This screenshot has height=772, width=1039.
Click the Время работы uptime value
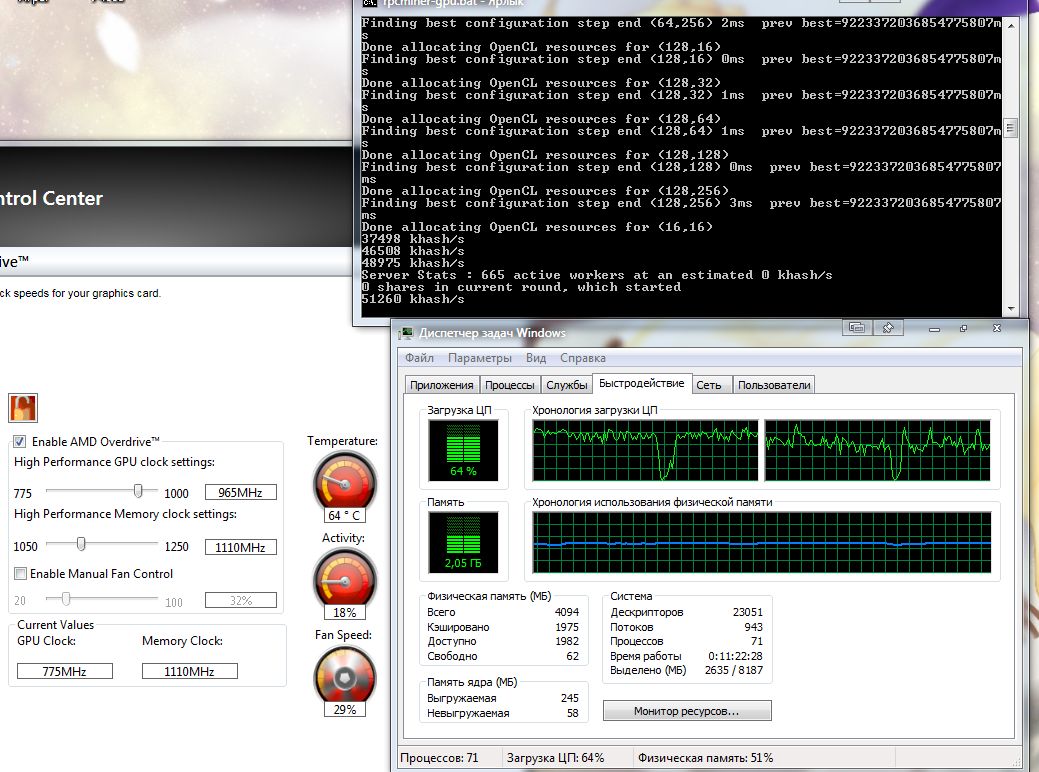(735, 656)
